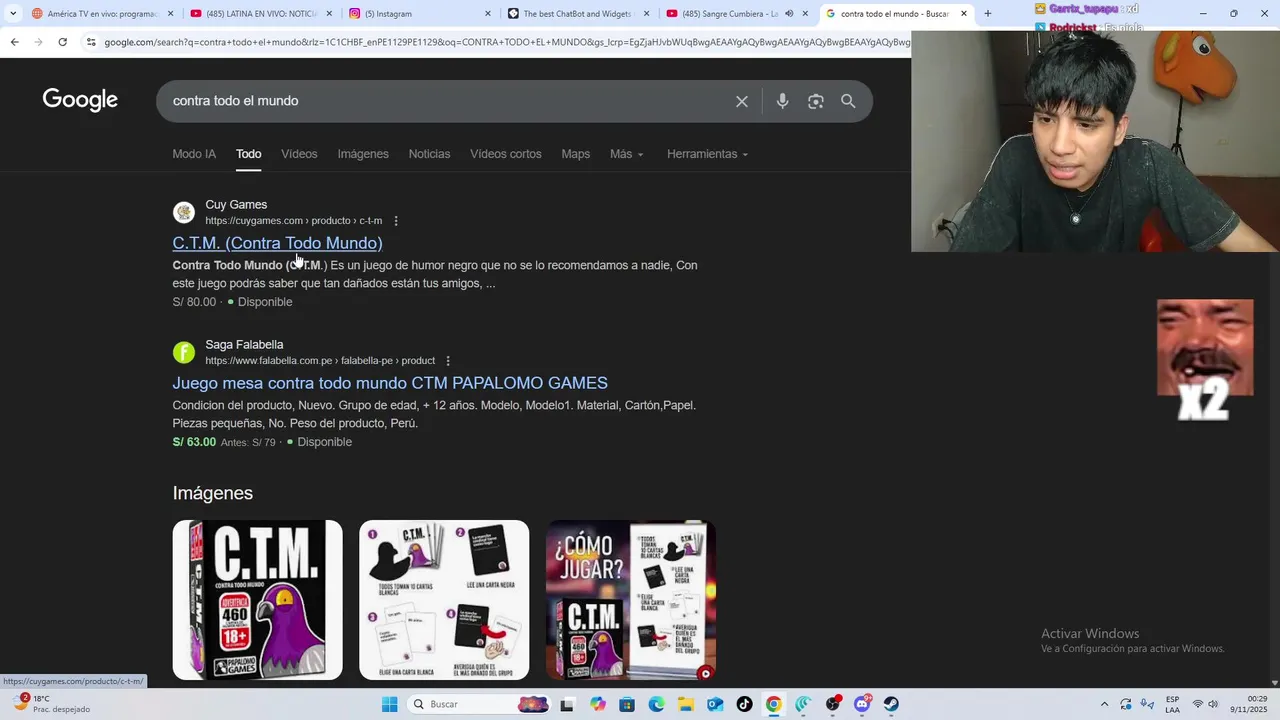Click the browser address bar URL
The image size is (1280, 720).
[505, 42]
